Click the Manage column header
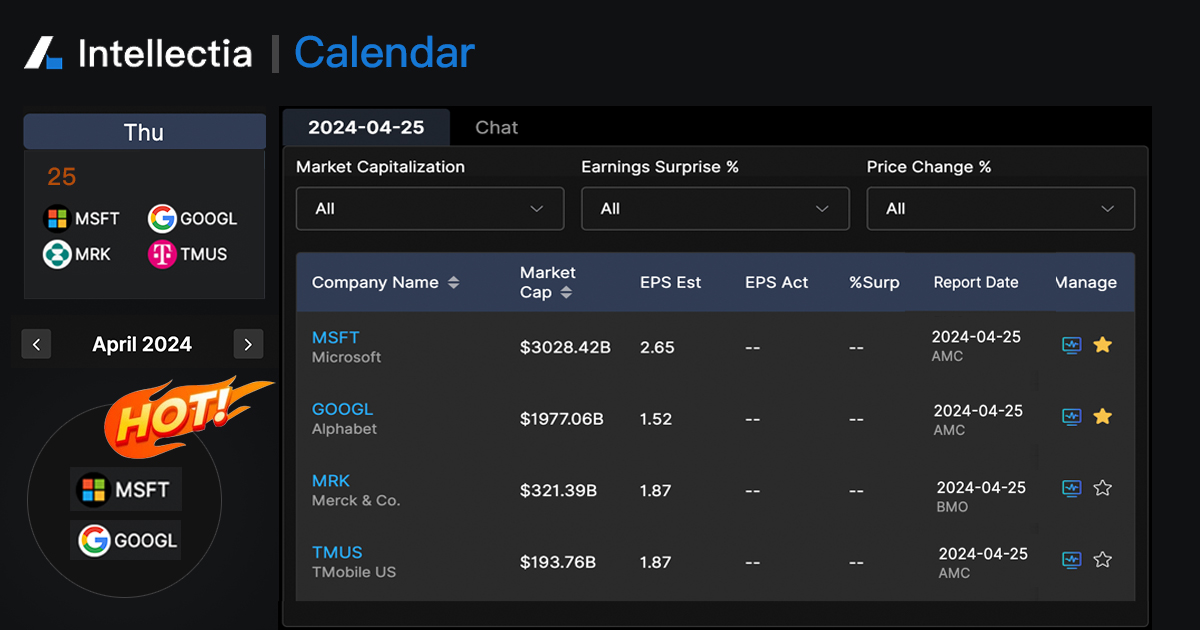The image size is (1200, 630). click(x=1086, y=283)
